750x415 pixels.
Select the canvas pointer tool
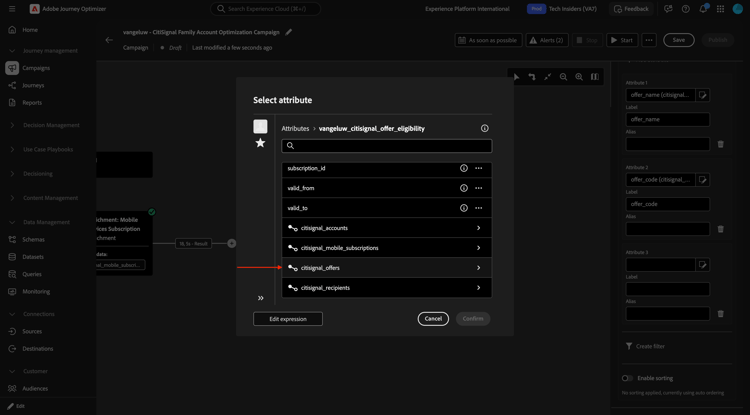[517, 76]
